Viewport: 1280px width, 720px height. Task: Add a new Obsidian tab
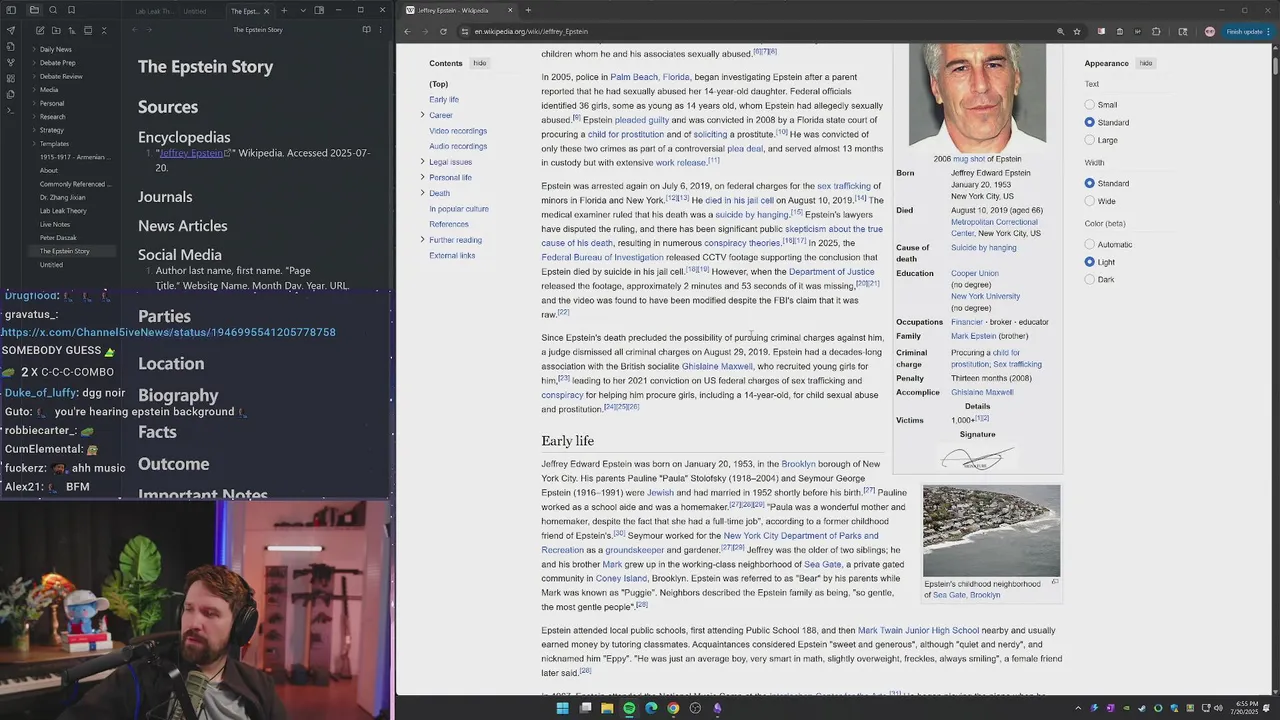click(284, 11)
